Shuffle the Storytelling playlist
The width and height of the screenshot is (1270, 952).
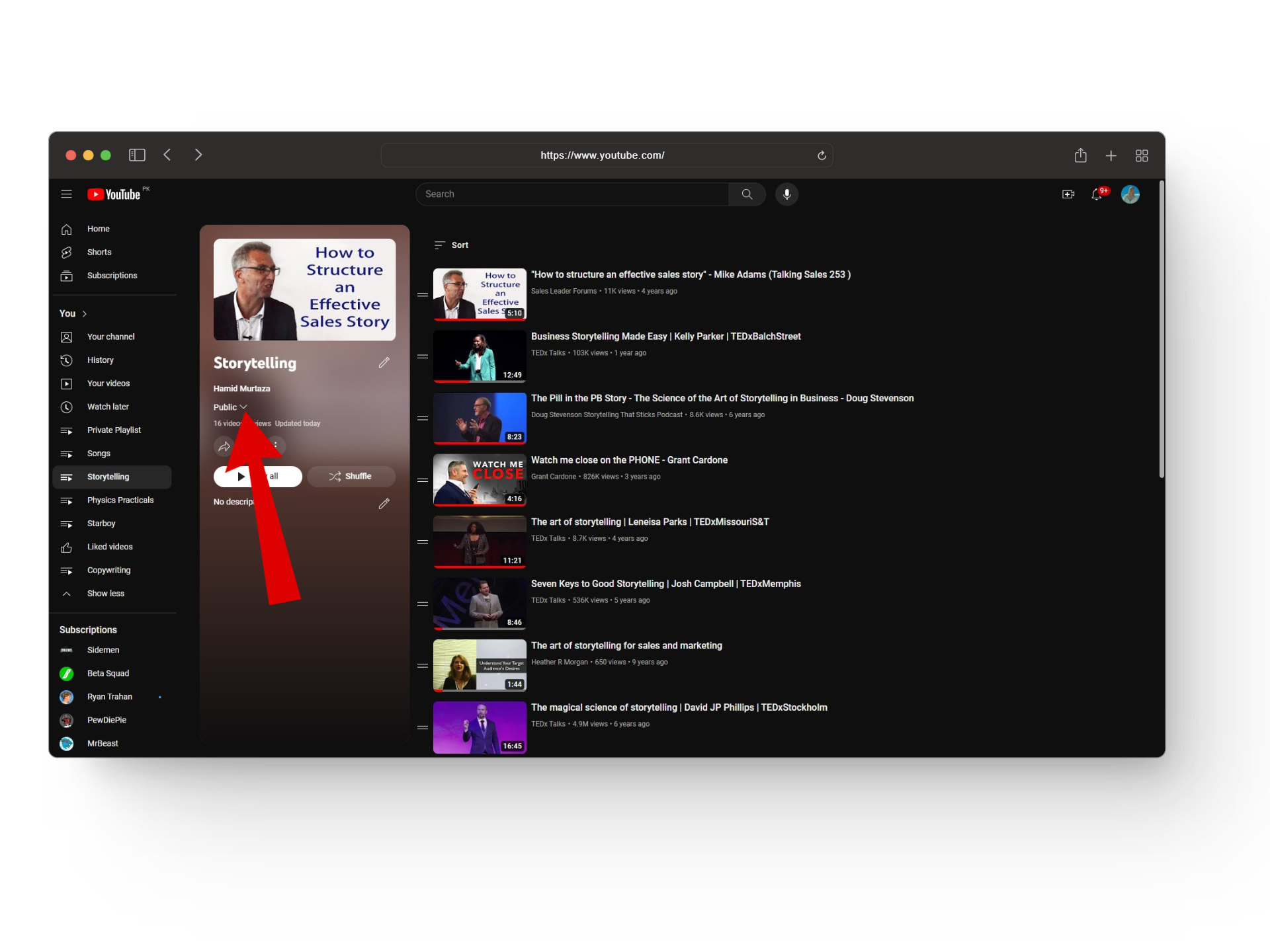point(351,477)
